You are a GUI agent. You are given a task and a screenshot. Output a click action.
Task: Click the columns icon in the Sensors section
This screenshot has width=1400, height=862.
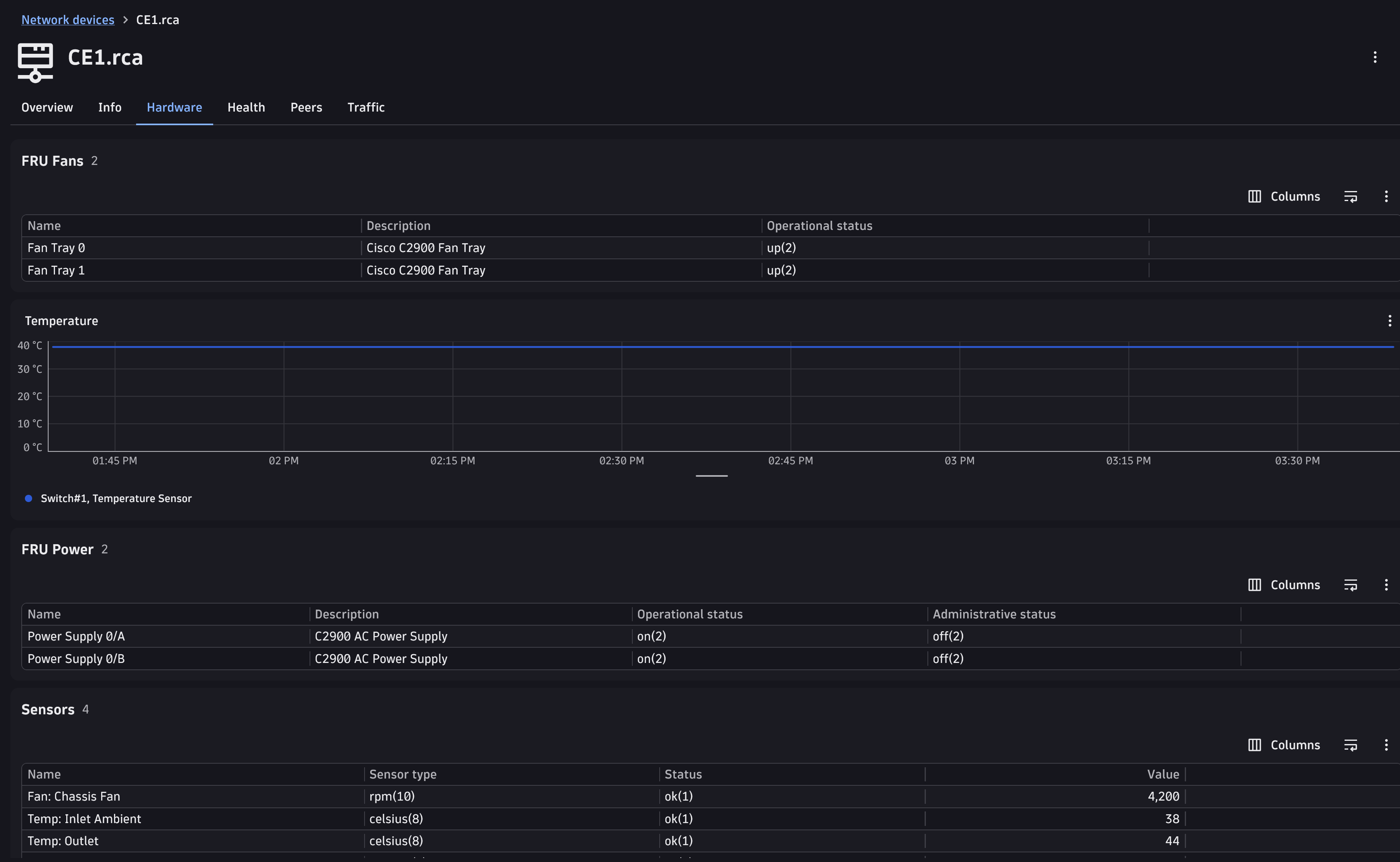point(1254,744)
